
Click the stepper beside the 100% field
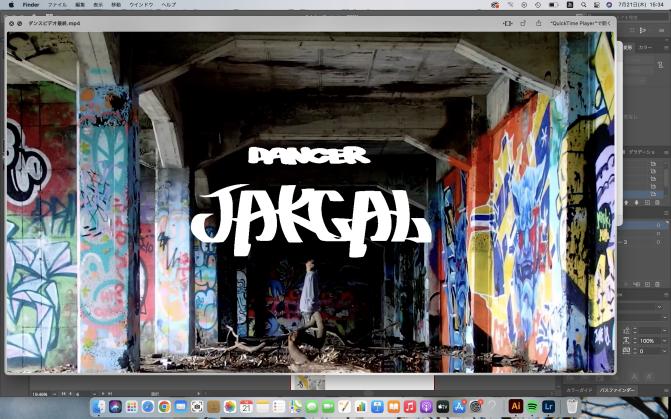(634, 341)
